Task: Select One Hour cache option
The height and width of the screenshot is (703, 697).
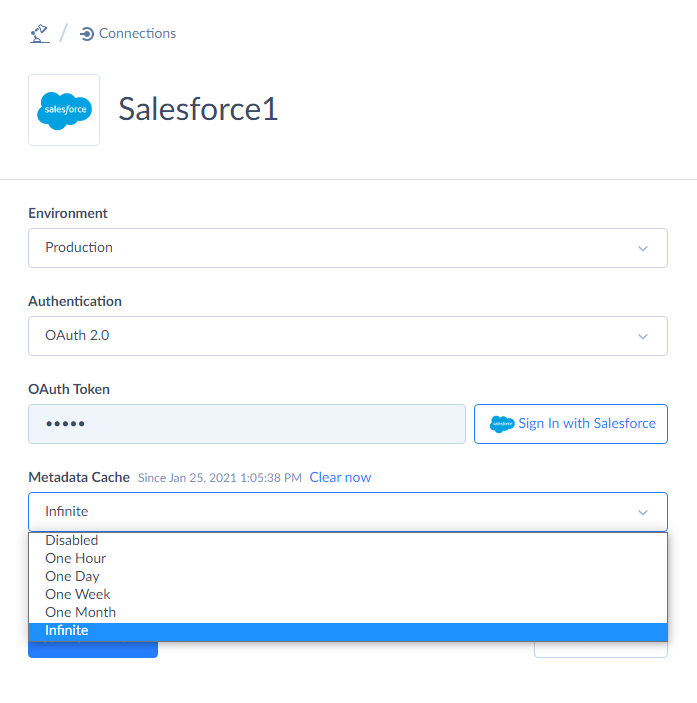Action: click(x=348, y=559)
